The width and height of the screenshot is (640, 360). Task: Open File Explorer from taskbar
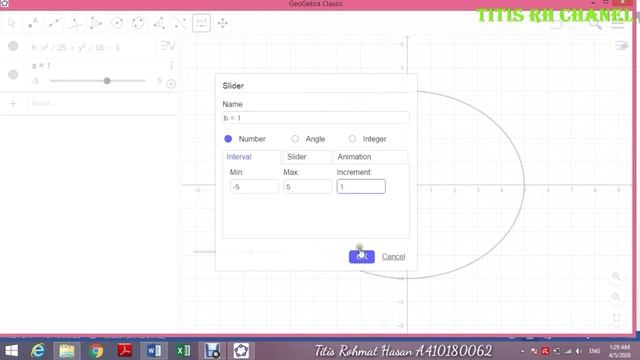pyautogui.click(x=67, y=351)
